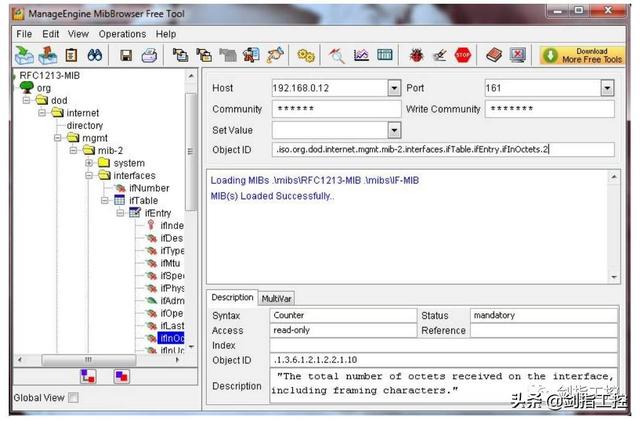
Task: Click the red STOP icon
Action: (x=463, y=55)
